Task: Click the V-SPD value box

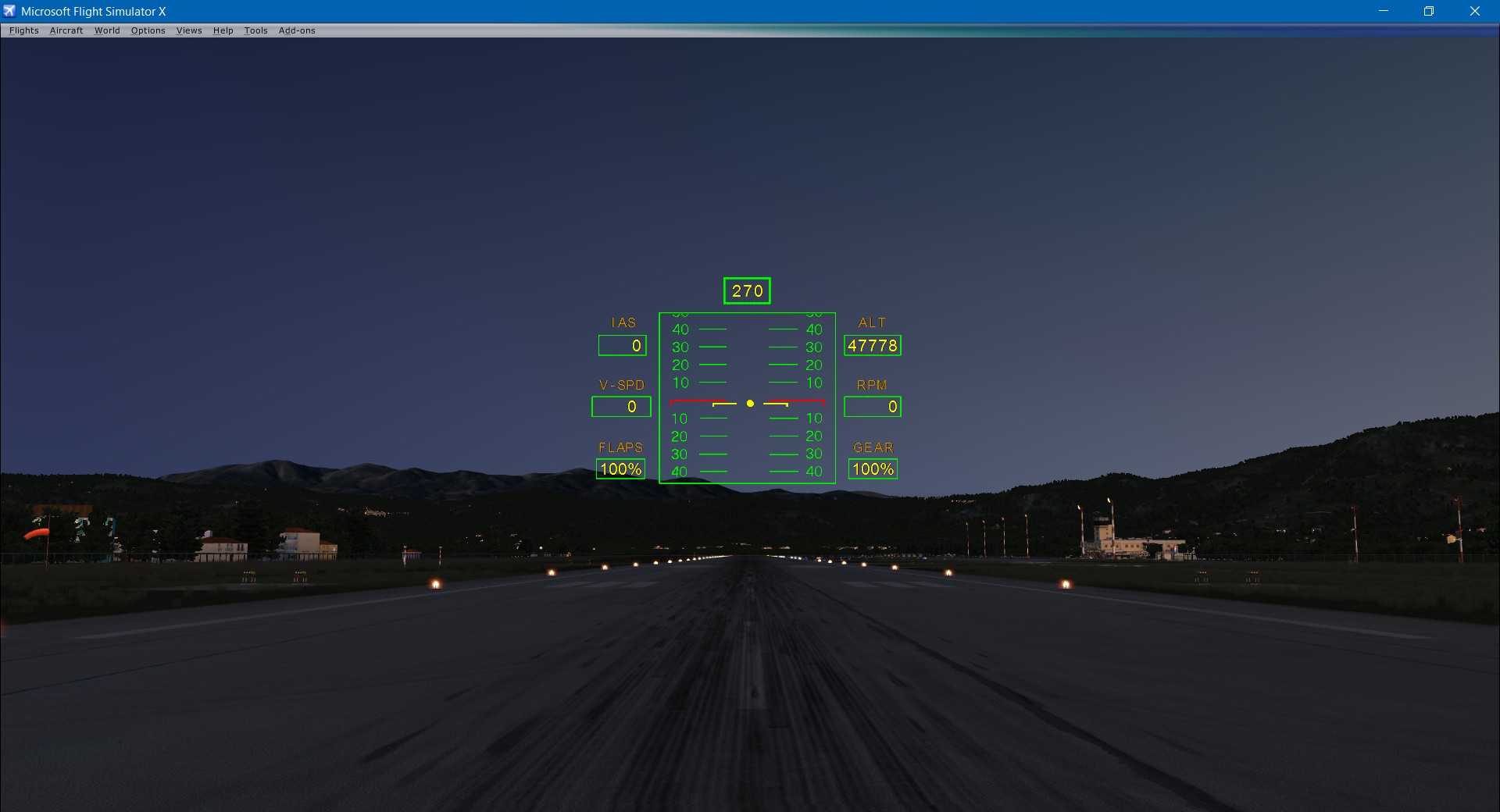Action: [621, 407]
